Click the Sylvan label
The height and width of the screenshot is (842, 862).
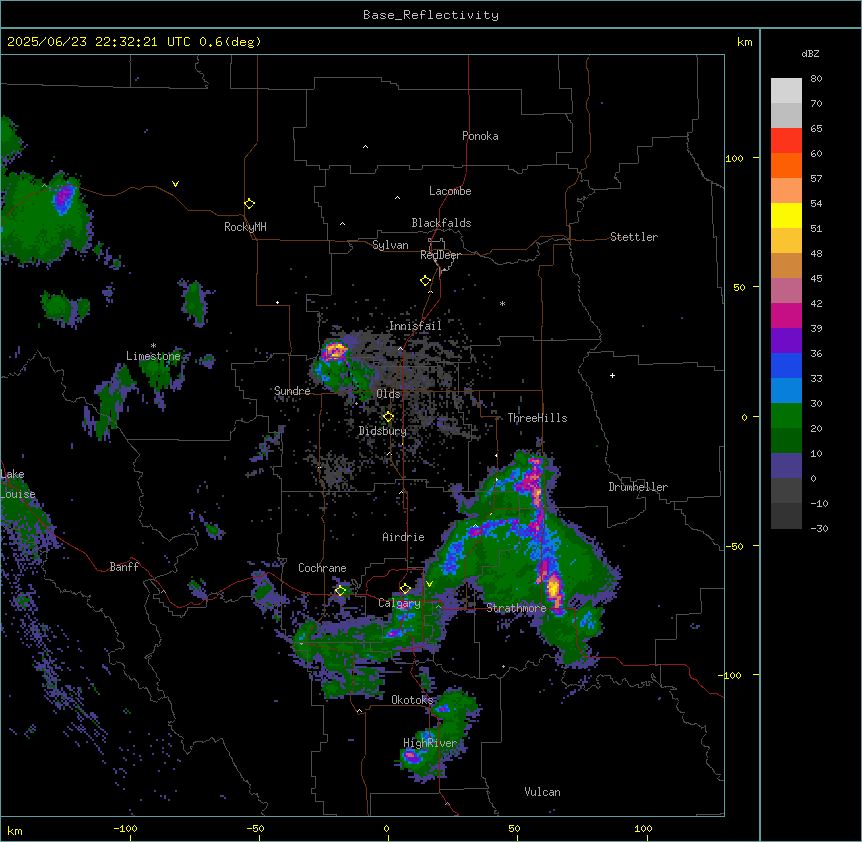point(390,245)
